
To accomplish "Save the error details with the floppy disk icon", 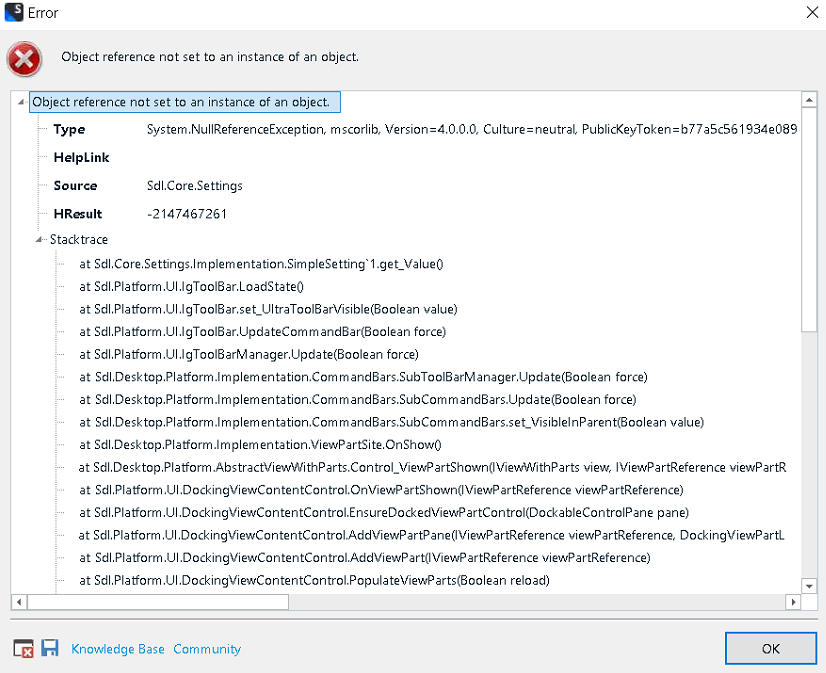I will (x=48, y=648).
